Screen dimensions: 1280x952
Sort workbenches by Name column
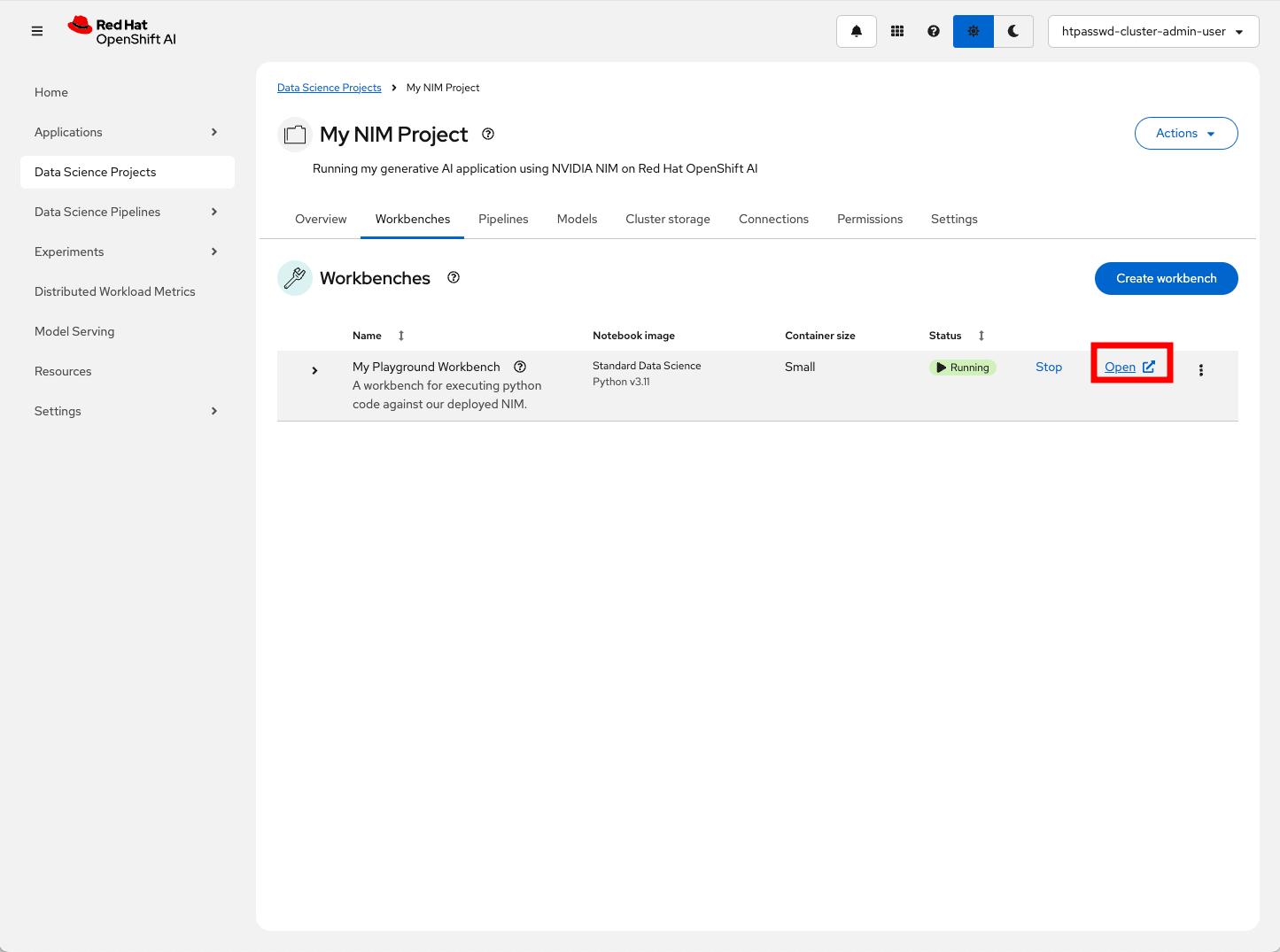[x=400, y=336]
